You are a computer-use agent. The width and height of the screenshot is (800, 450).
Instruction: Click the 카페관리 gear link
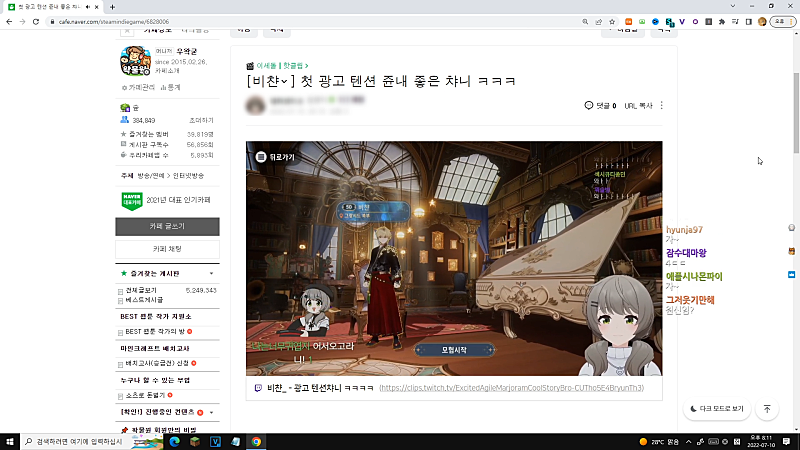click(138, 88)
